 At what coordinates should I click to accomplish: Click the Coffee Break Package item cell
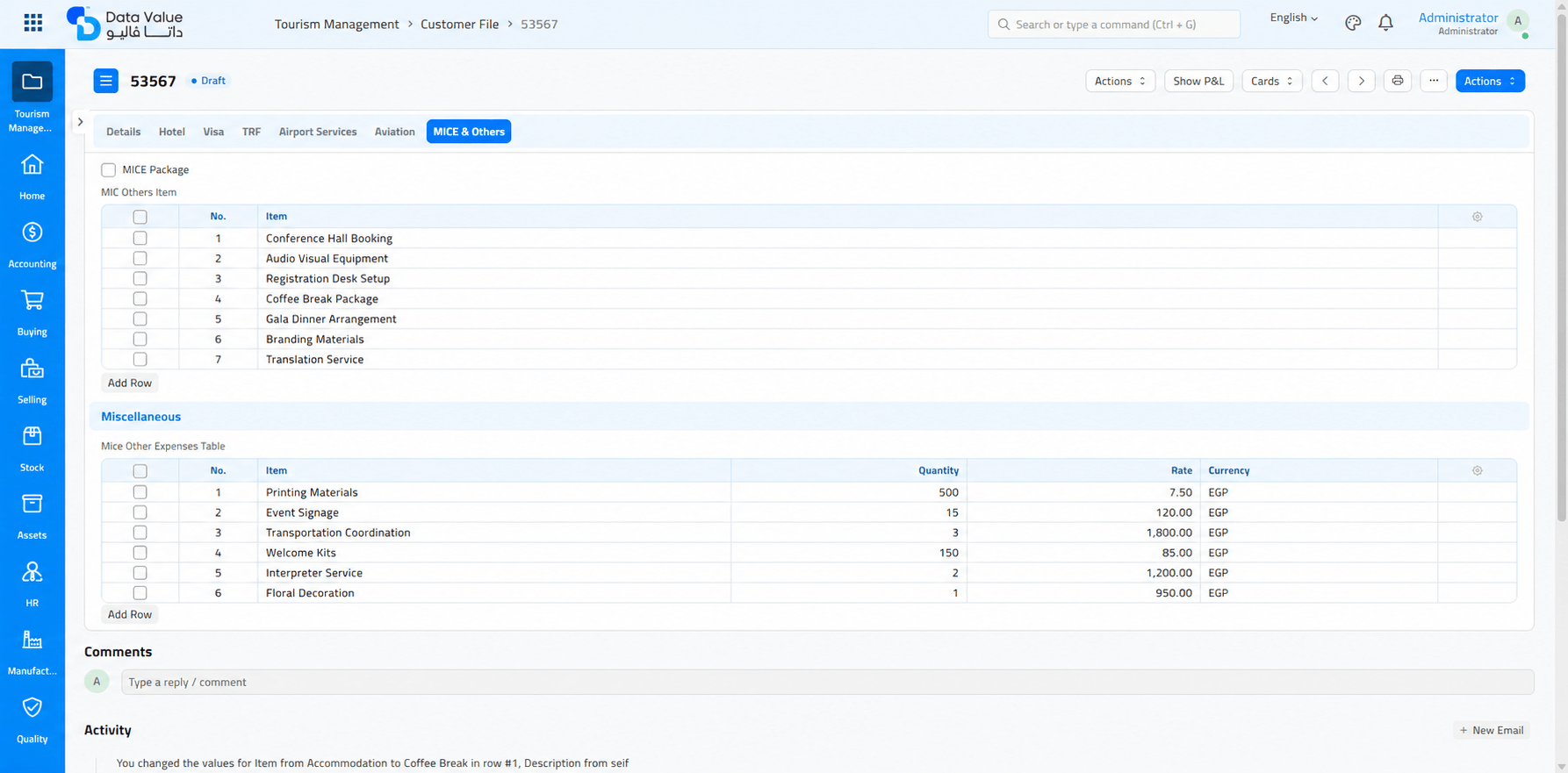pos(847,299)
